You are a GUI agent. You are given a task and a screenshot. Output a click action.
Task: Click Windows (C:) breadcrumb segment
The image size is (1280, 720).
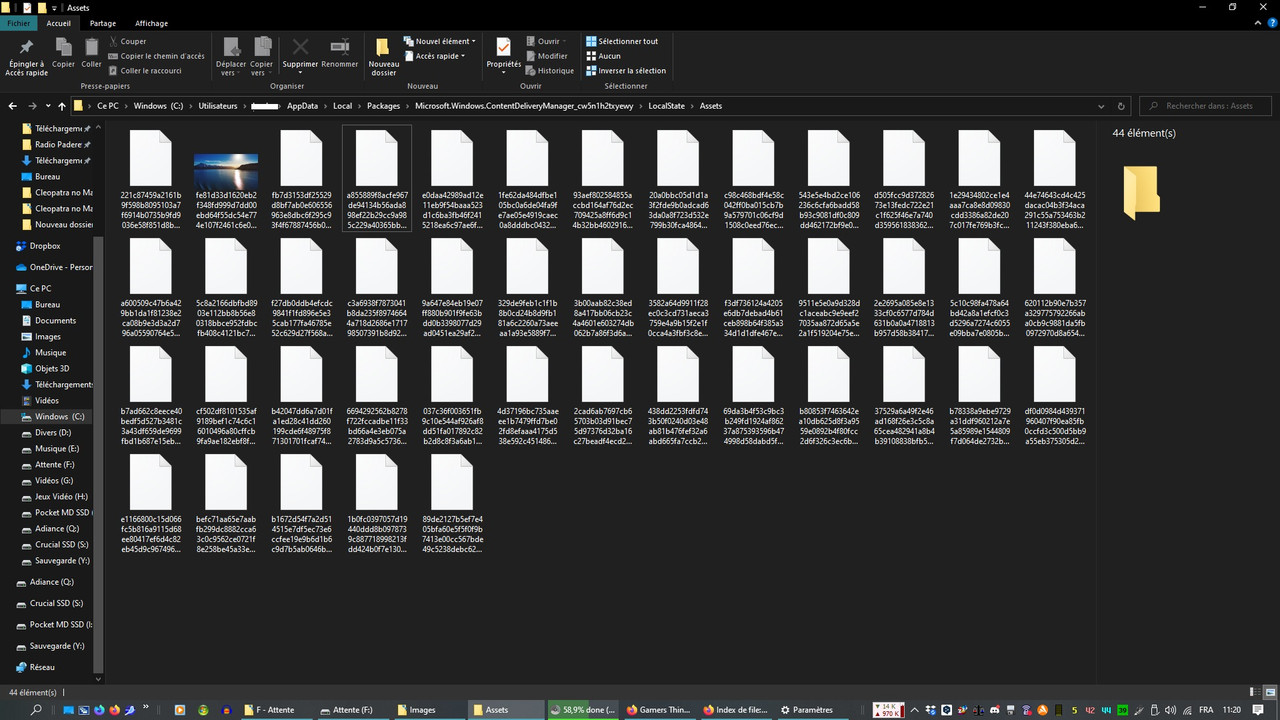(x=158, y=106)
